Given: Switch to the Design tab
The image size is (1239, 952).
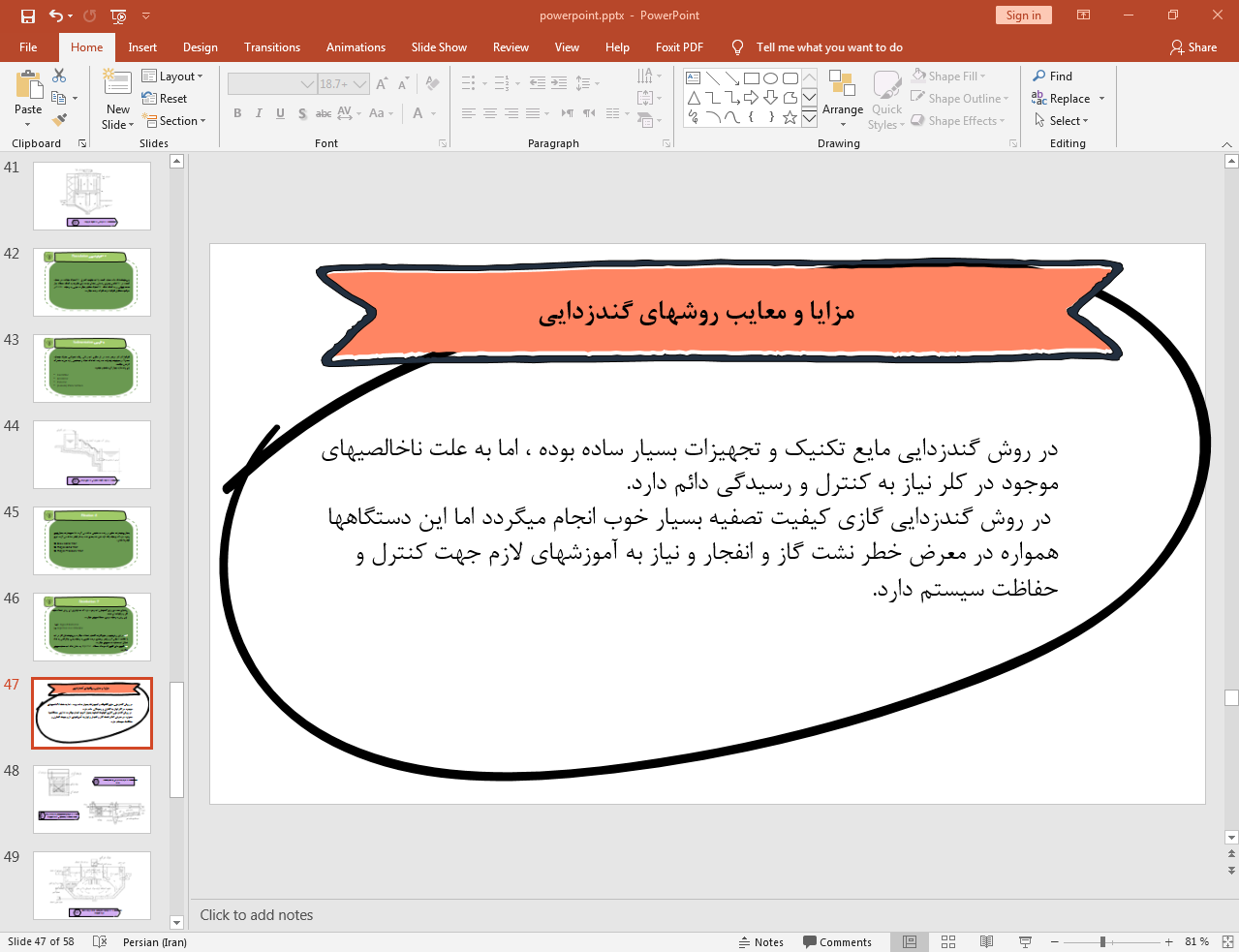Looking at the screenshot, I should click(200, 47).
